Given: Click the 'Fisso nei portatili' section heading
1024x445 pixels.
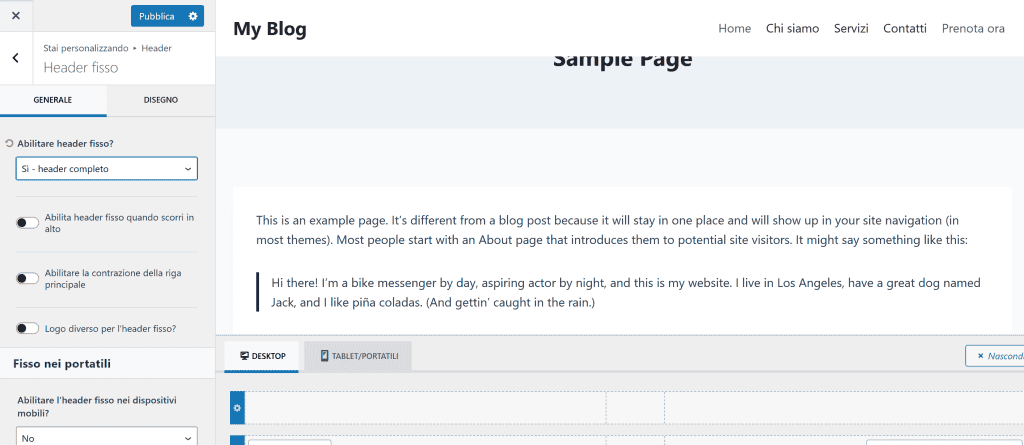Looking at the screenshot, I should (x=61, y=364).
